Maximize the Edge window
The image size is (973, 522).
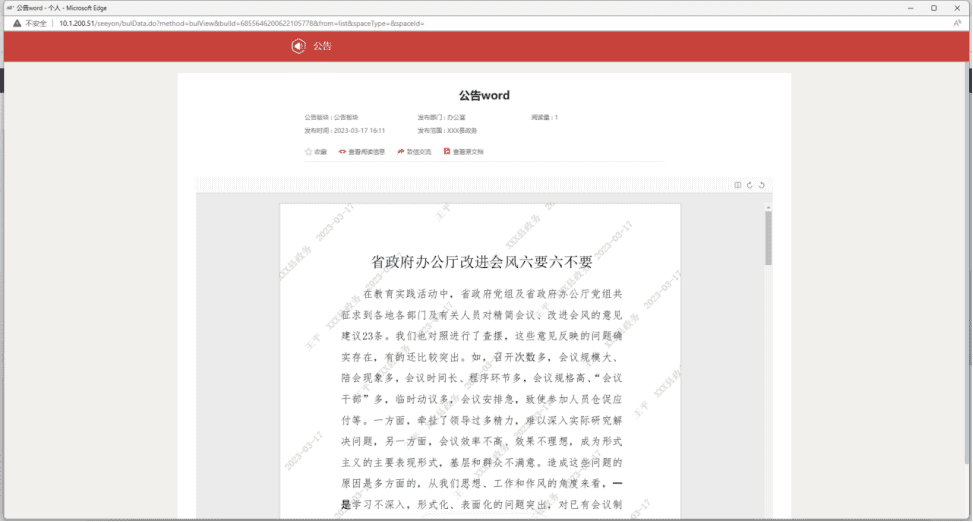[934, 8]
